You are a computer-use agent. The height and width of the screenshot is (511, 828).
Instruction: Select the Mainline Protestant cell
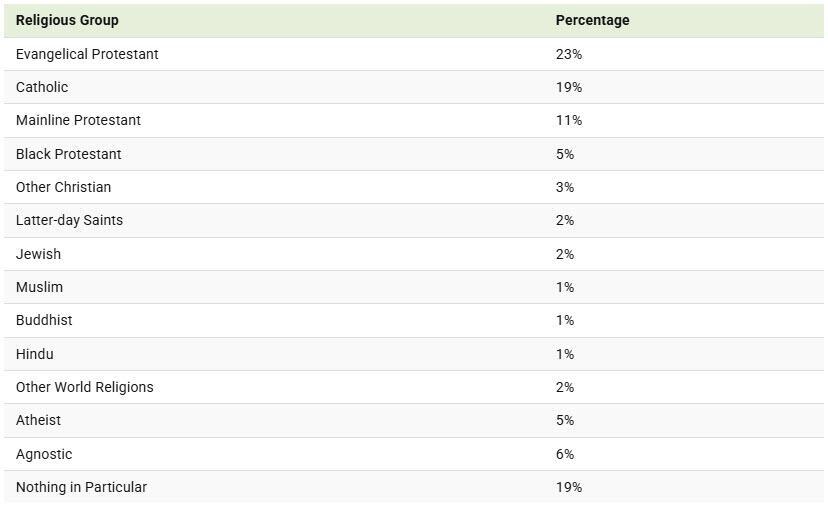78,120
